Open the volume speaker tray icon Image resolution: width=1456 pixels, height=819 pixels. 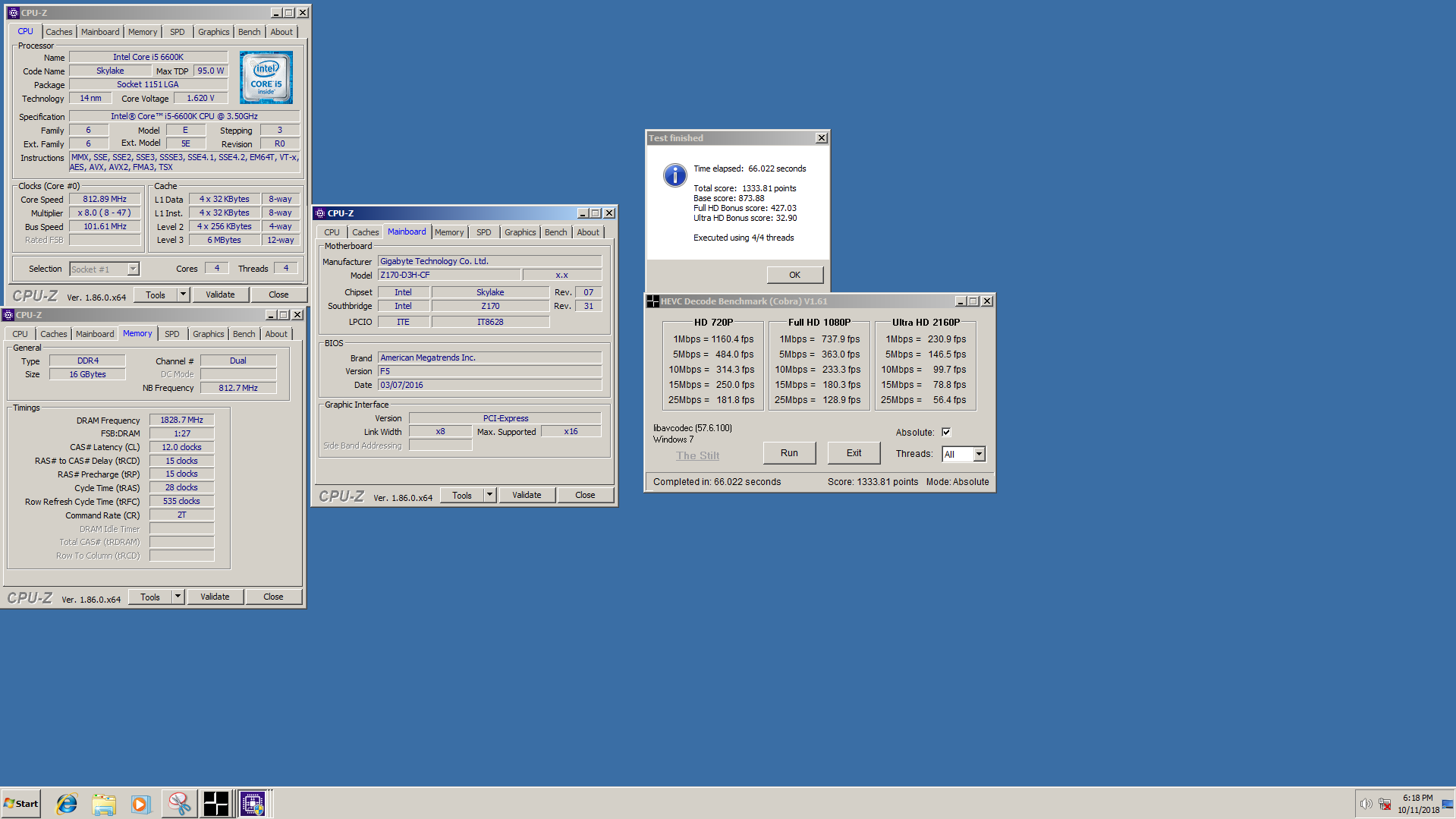[1366, 804]
